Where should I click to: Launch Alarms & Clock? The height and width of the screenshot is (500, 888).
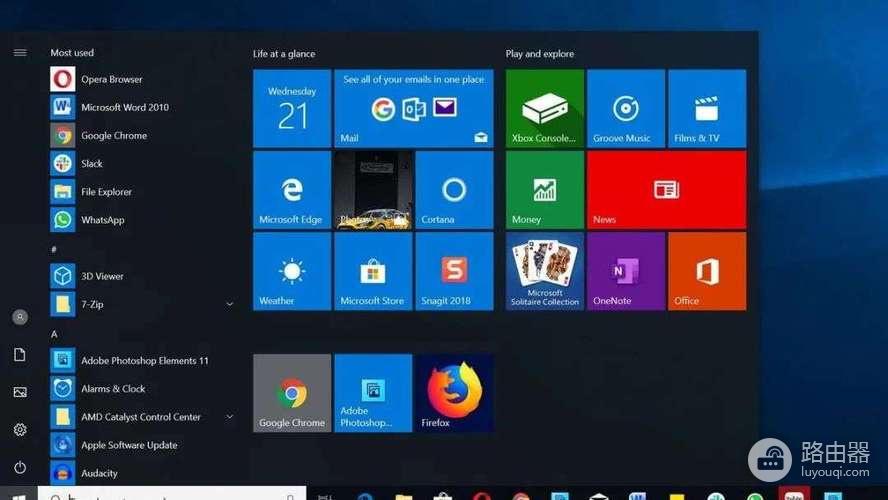tap(142, 388)
